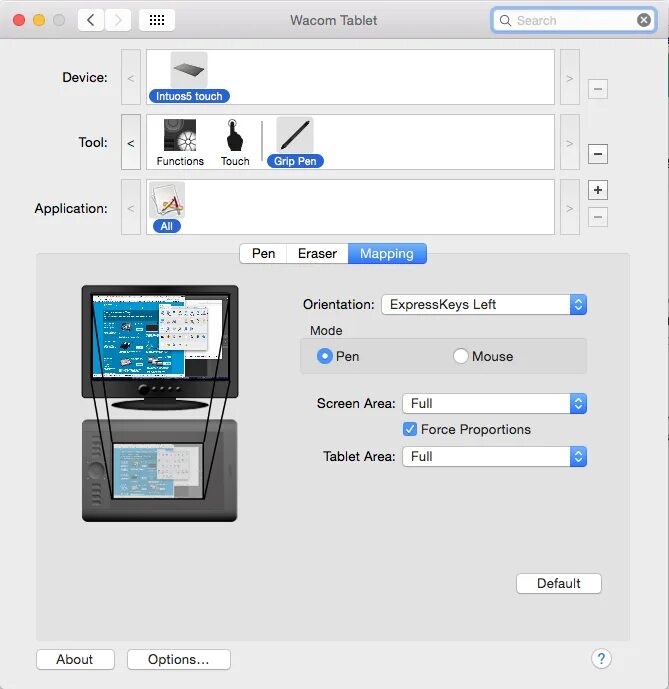The image size is (669, 689).
Task: Select the Touch tool icon
Action: 235,135
